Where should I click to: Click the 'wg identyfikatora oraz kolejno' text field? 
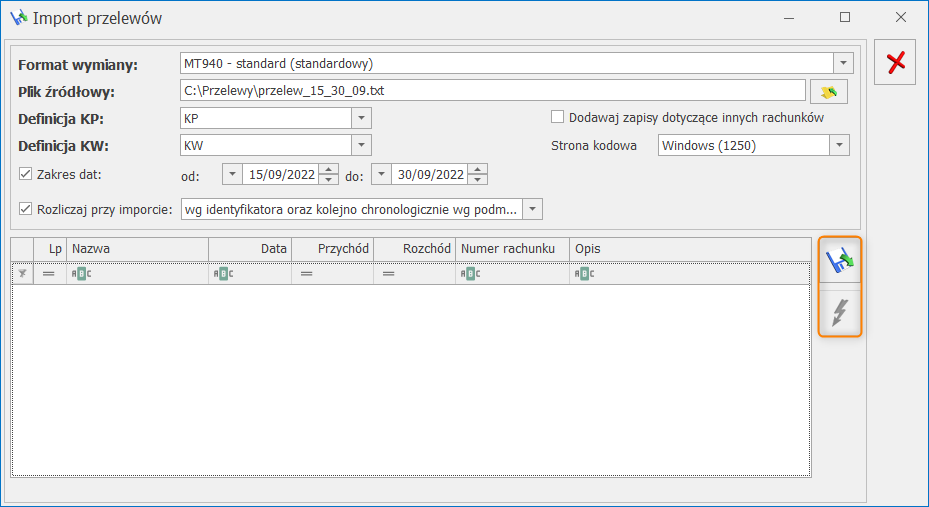tap(352, 209)
